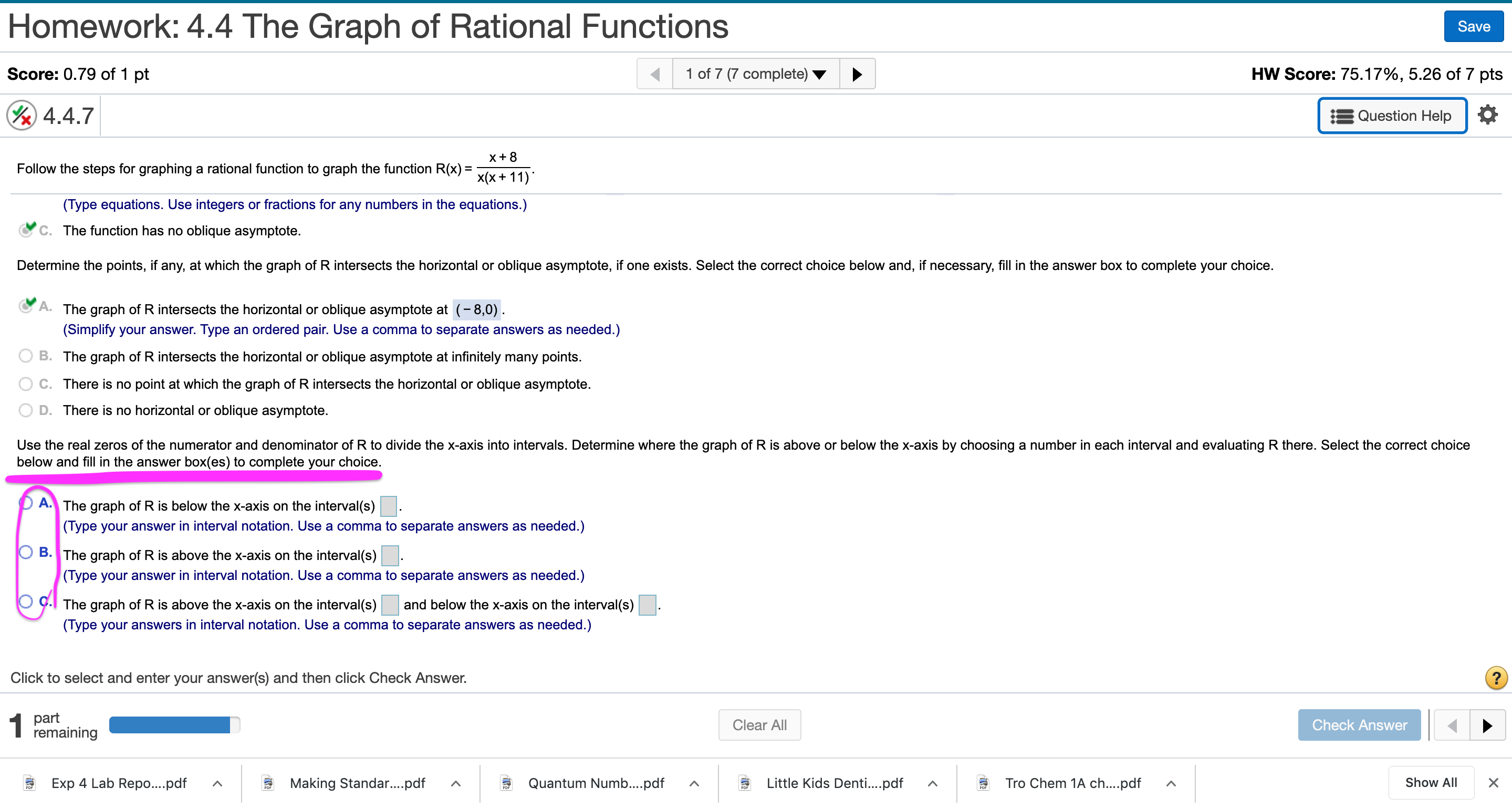Expand options for Quantum Numb pdf download
This screenshot has width=1512, height=809.
point(694,783)
